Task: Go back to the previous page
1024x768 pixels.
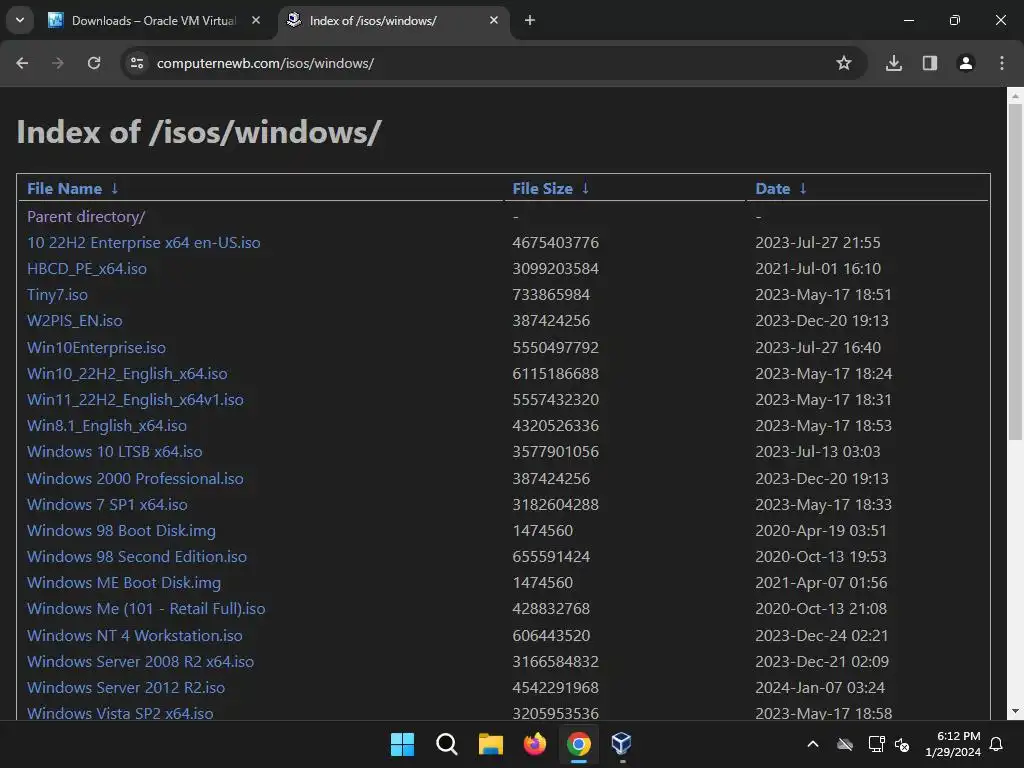Action: coord(22,63)
